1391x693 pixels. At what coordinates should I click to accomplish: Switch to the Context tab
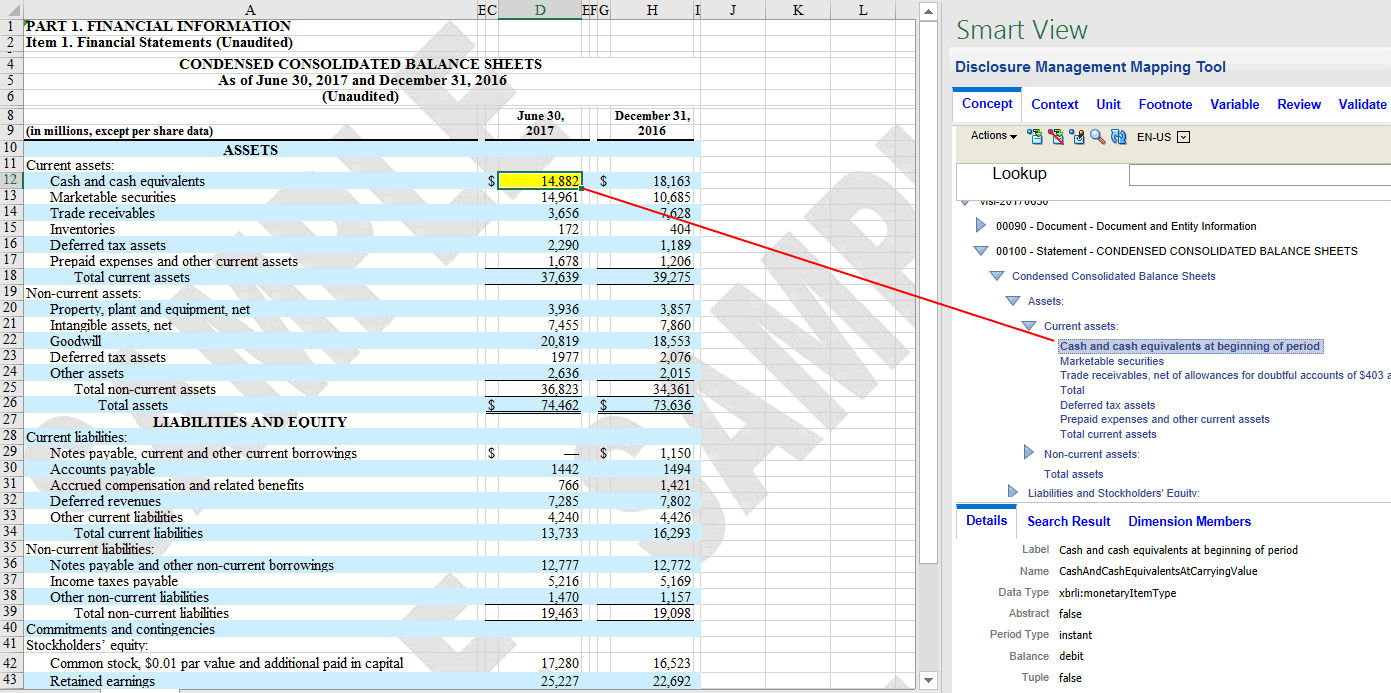1054,104
